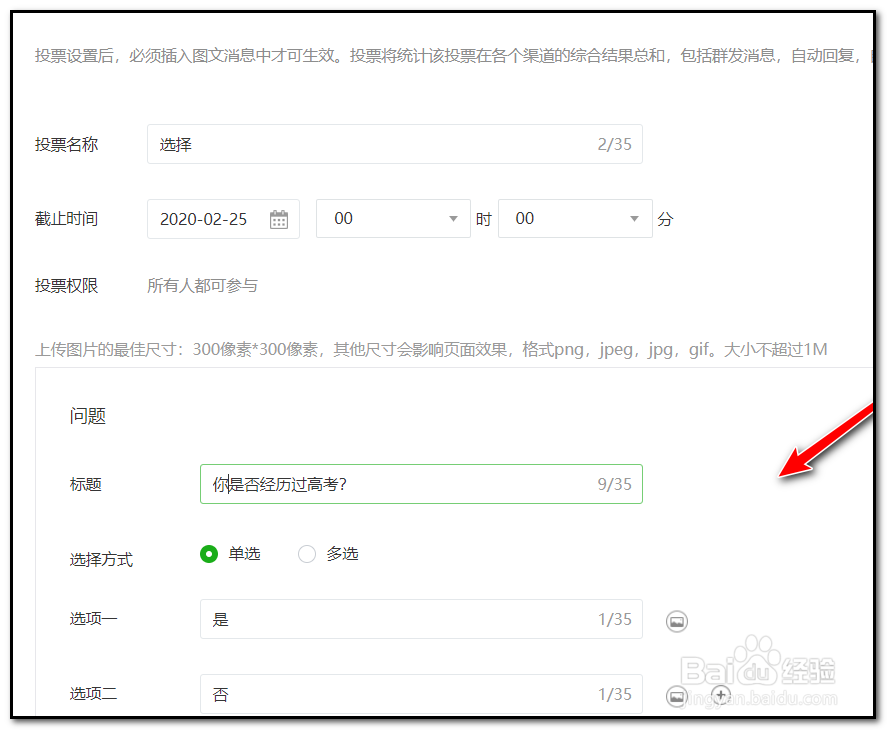
Task: Add image to option one
Action: [x=677, y=621]
